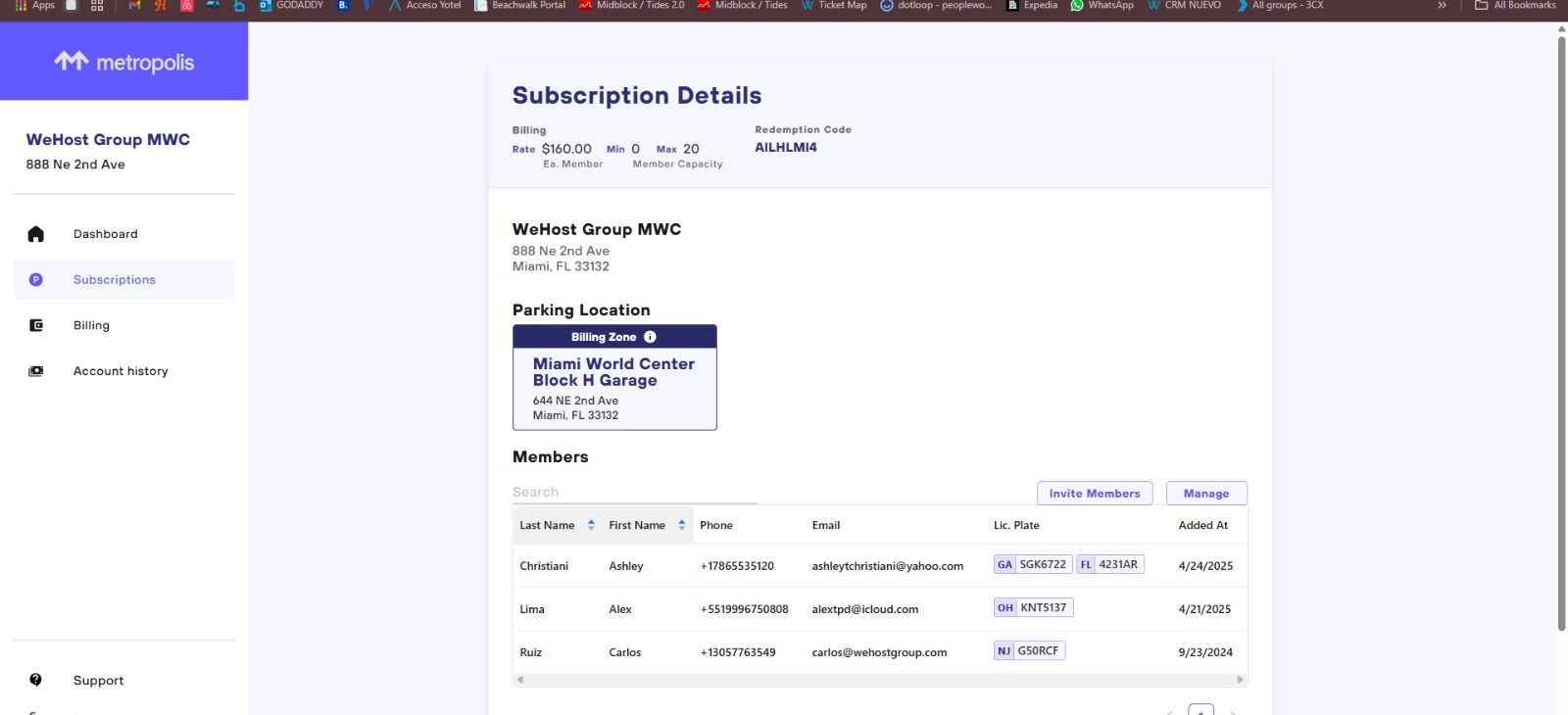Viewport: 1568px width, 715px height.
Task: Click the Added At column header
Action: pos(1203,525)
